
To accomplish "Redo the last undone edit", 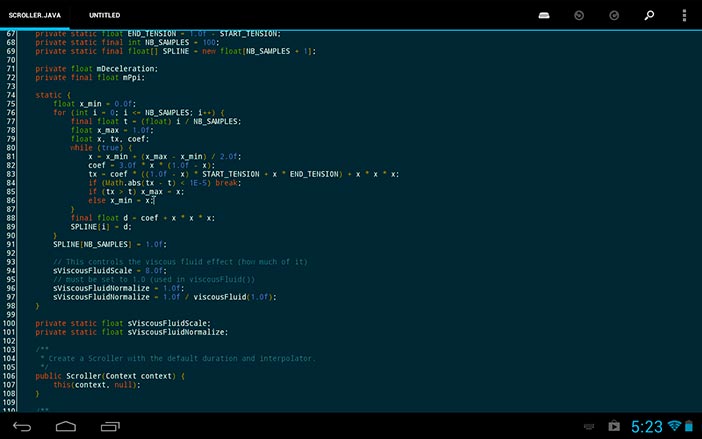I will click(x=614, y=16).
